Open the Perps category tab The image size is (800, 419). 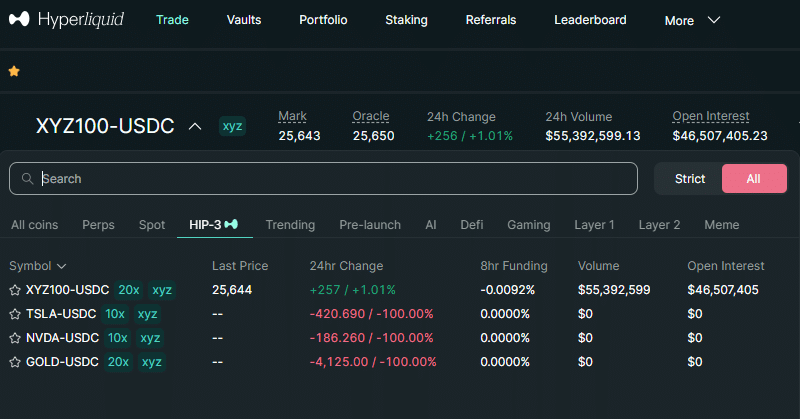tap(98, 225)
